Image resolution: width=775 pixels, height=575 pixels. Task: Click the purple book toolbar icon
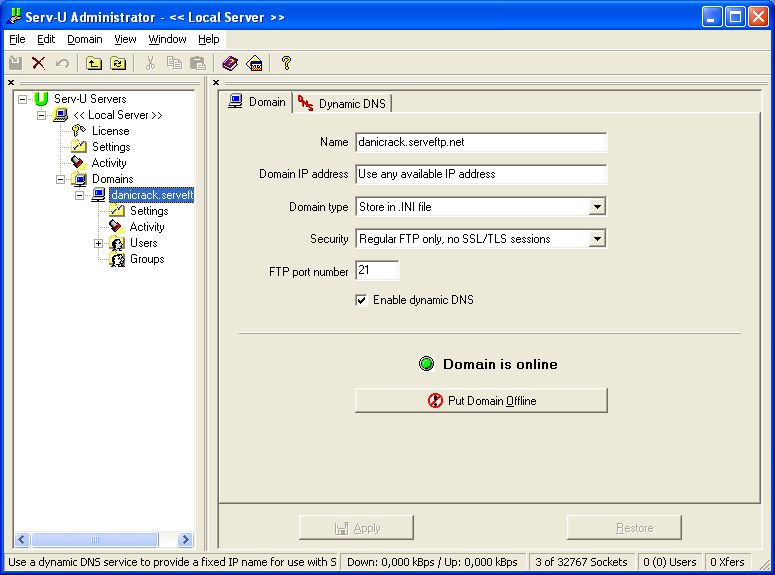coord(230,63)
